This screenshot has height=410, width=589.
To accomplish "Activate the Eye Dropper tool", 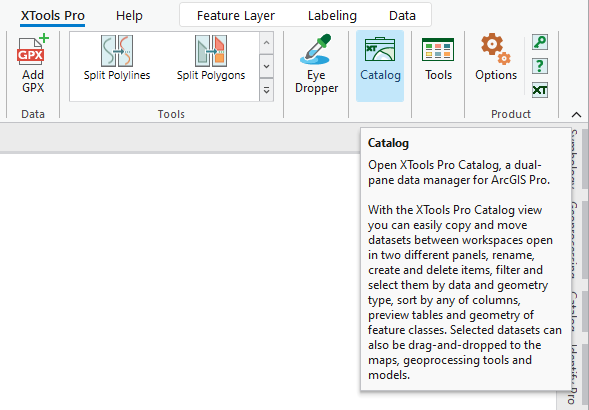I will (316, 64).
